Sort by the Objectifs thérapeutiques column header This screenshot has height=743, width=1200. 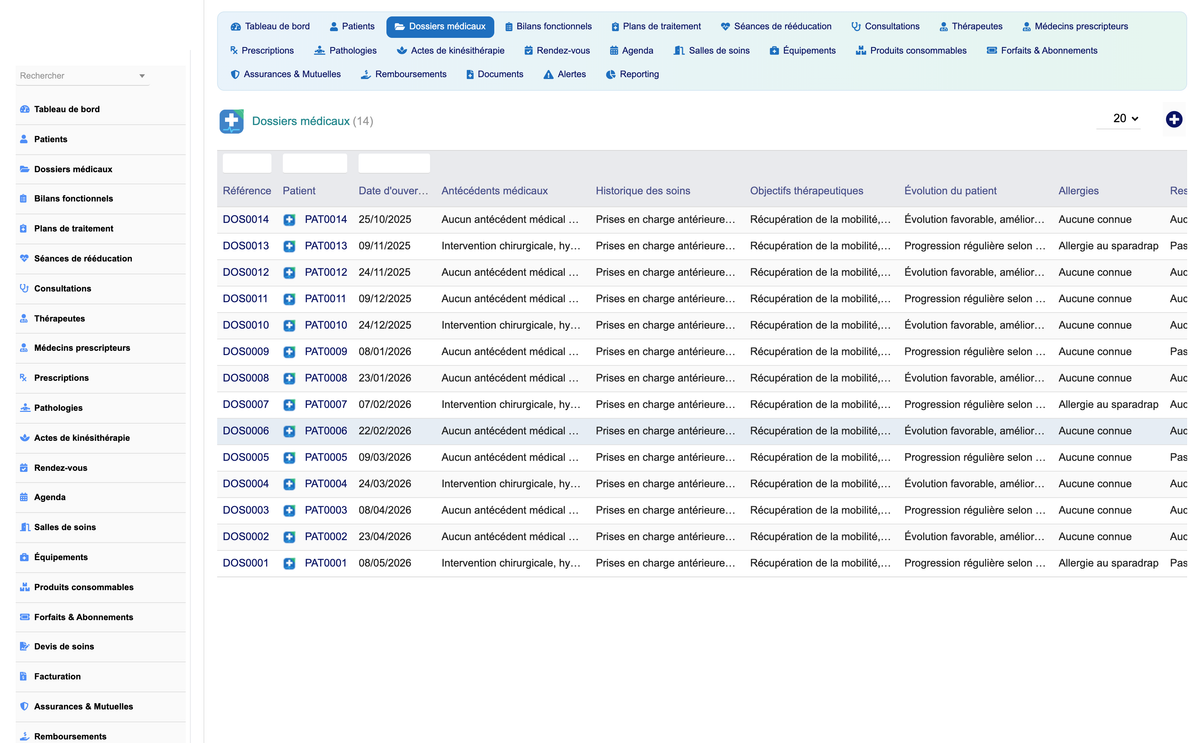click(807, 191)
